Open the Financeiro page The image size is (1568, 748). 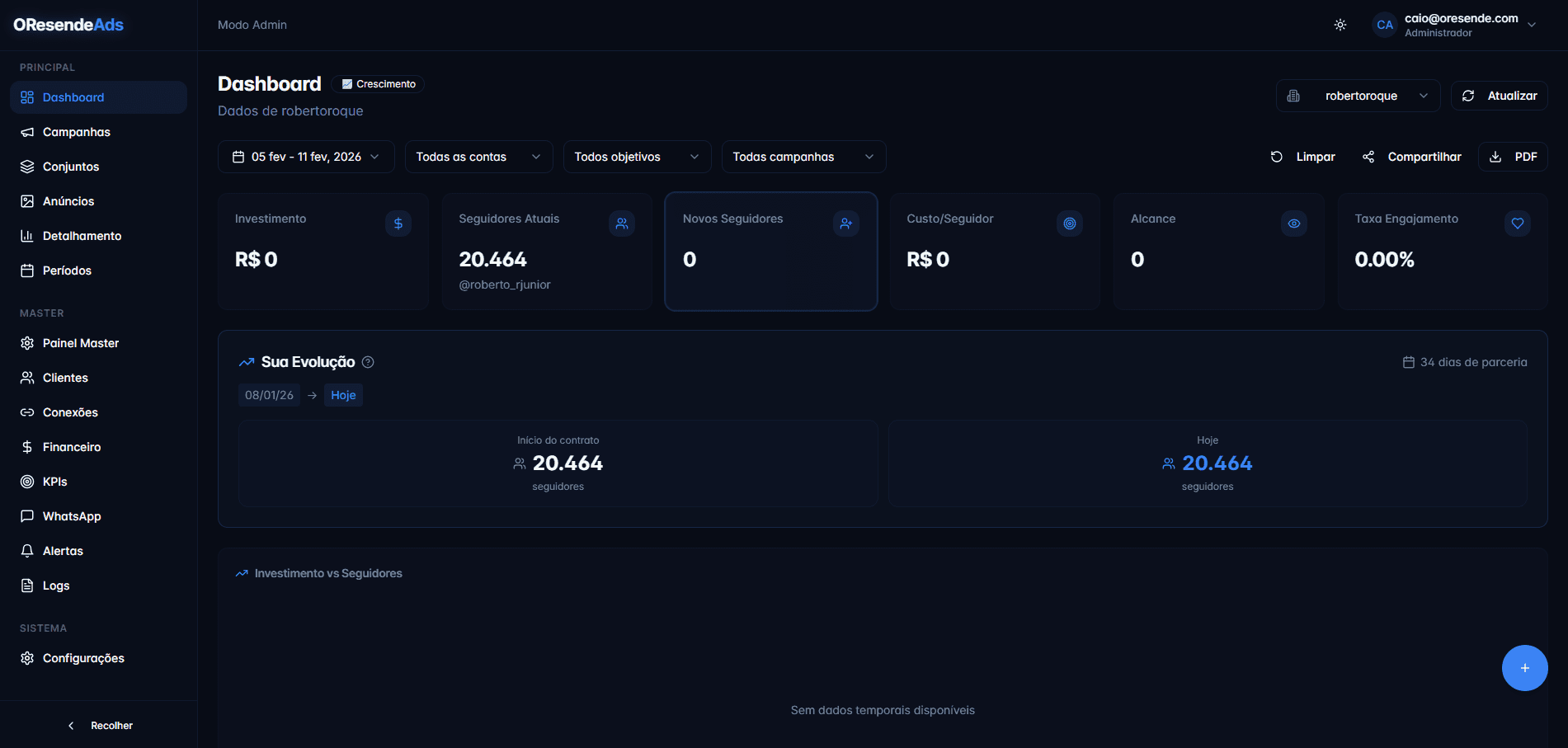coord(98,447)
